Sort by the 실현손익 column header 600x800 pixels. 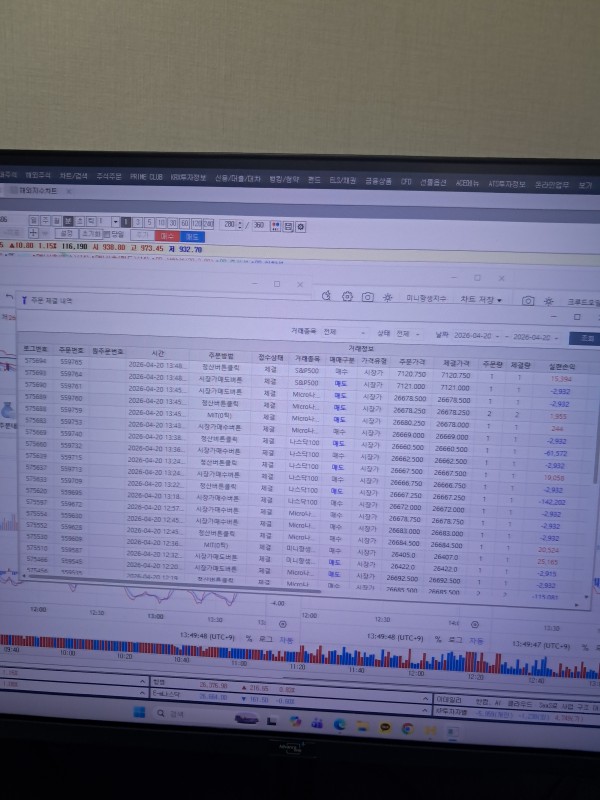(562, 366)
